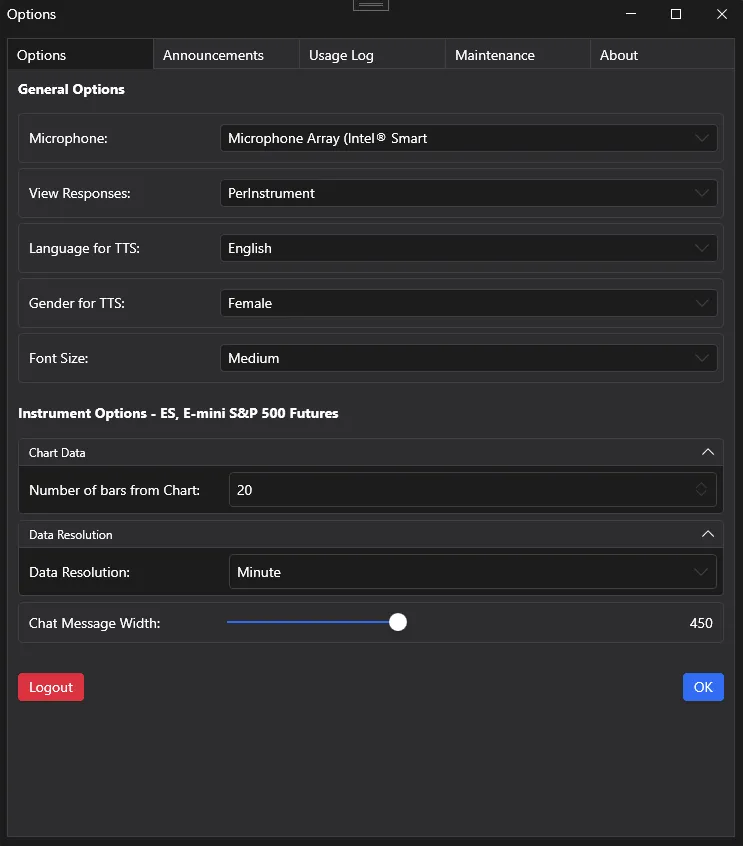Confirm settings with the OK button

703,687
